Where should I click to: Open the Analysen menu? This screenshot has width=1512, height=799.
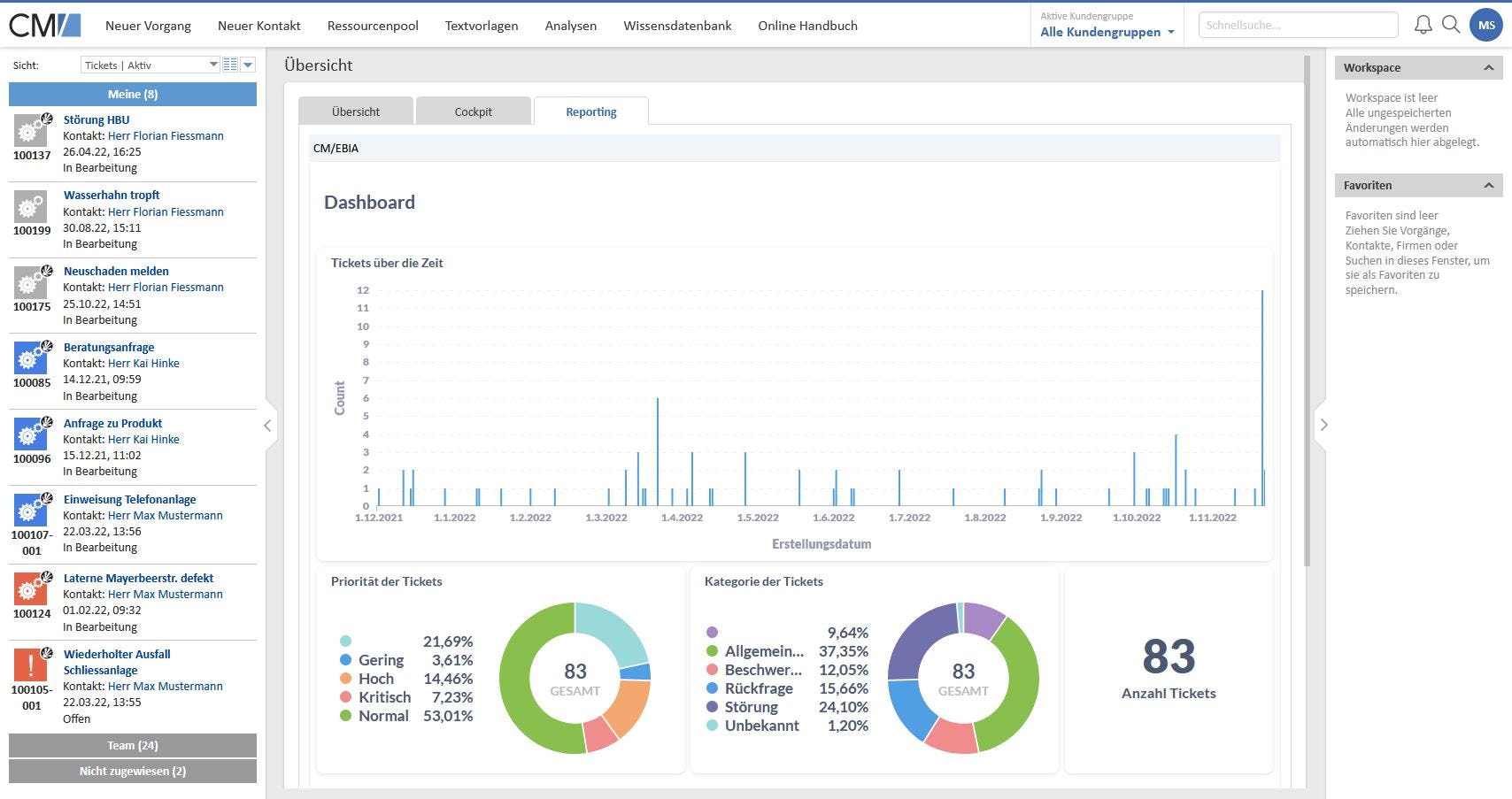coord(571,26)
